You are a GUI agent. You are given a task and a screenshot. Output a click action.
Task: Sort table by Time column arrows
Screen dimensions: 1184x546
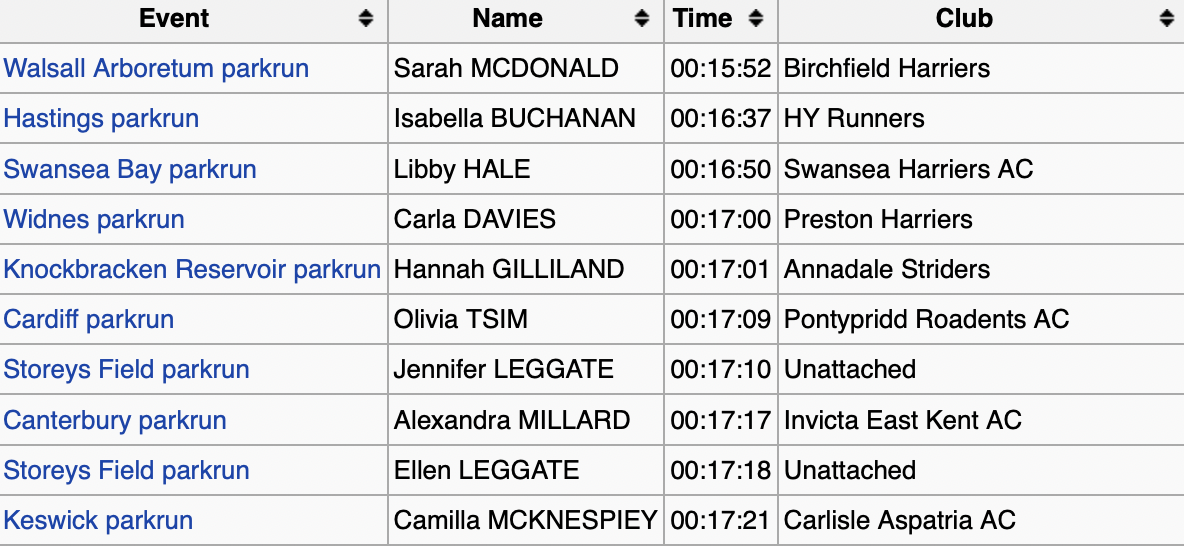click(756, 19)
